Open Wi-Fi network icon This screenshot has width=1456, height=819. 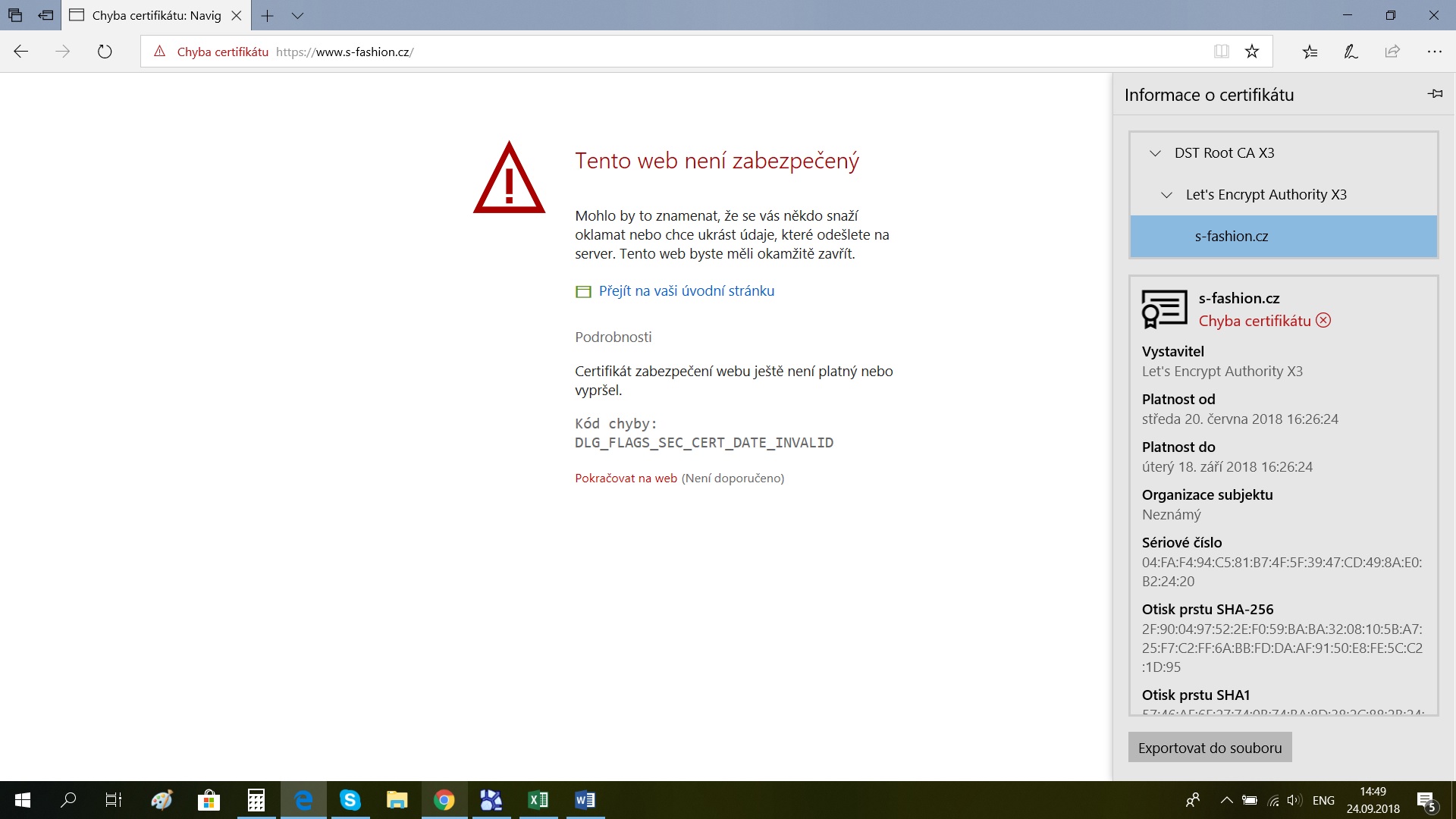click(1273, 800)
